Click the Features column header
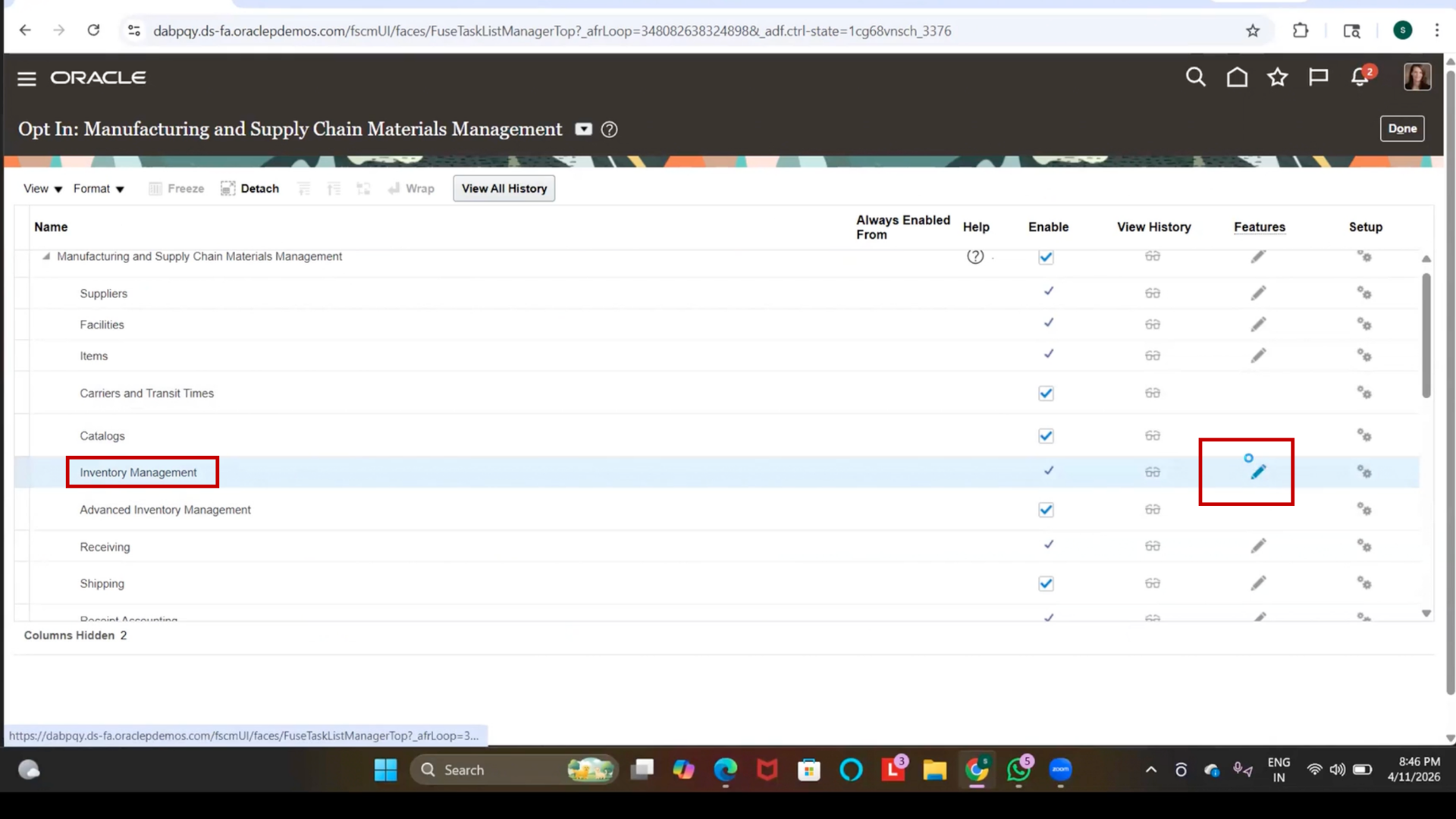The width and height of the screenshot is (1456, 819). click(x=1259, y=227)
